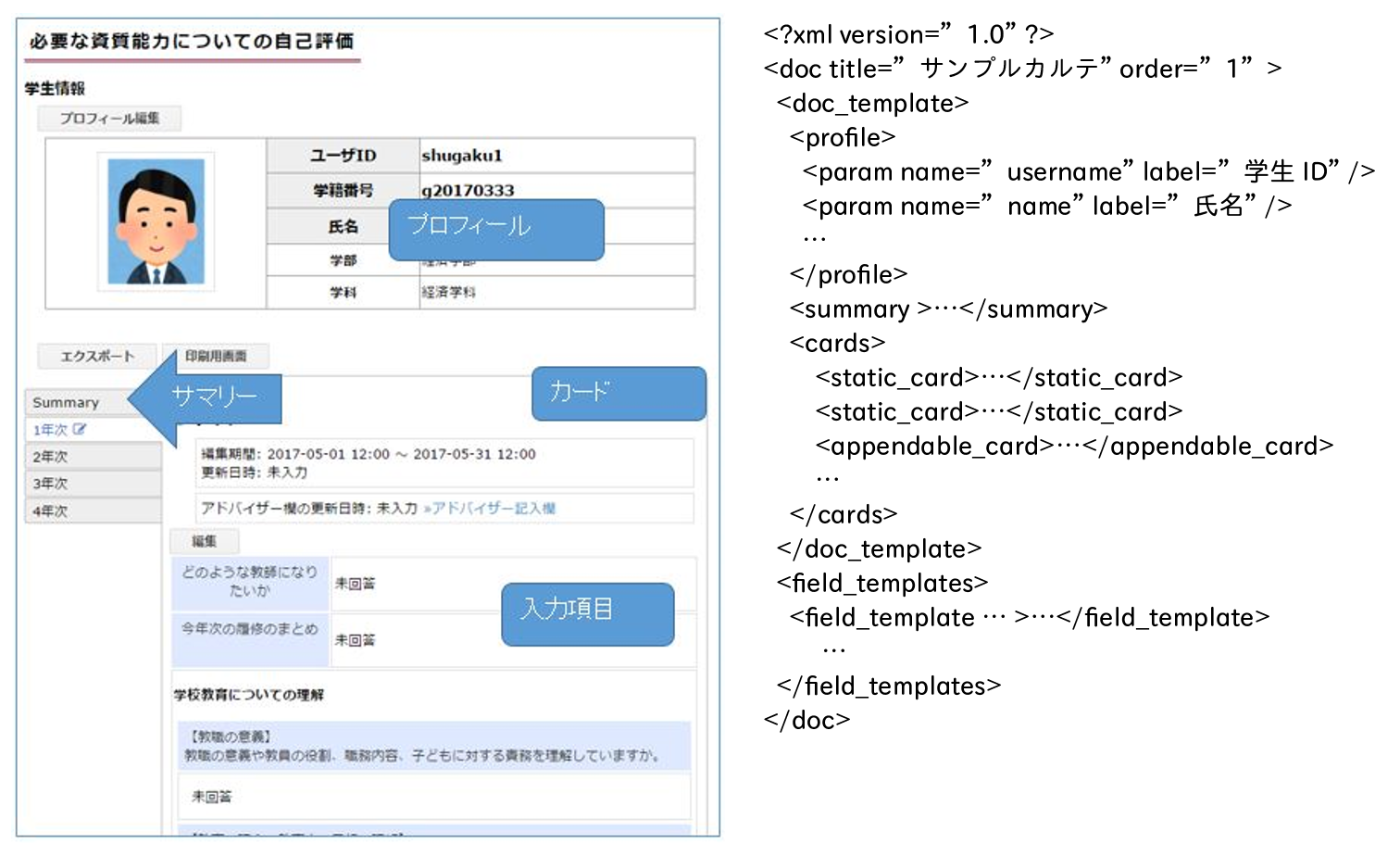Click the アドバイザー欄の更新日時 text
This screenshot has height=844, width=1400.
coord(309,509)
